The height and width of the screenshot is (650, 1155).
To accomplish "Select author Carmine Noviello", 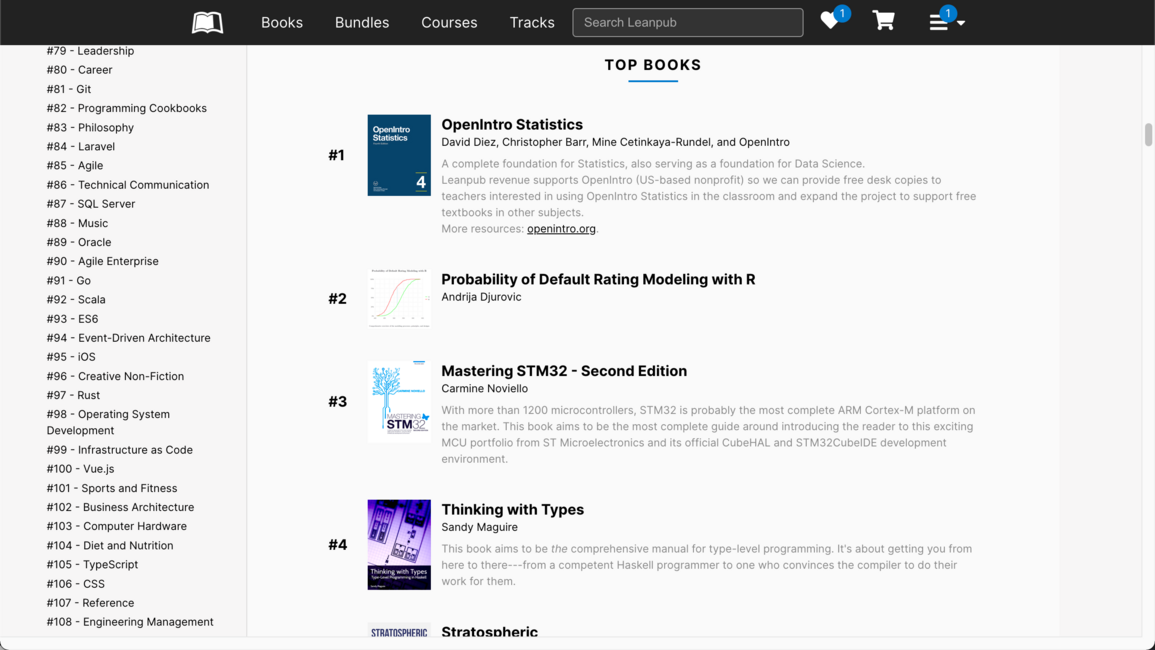I will click(x=485, y=388).
